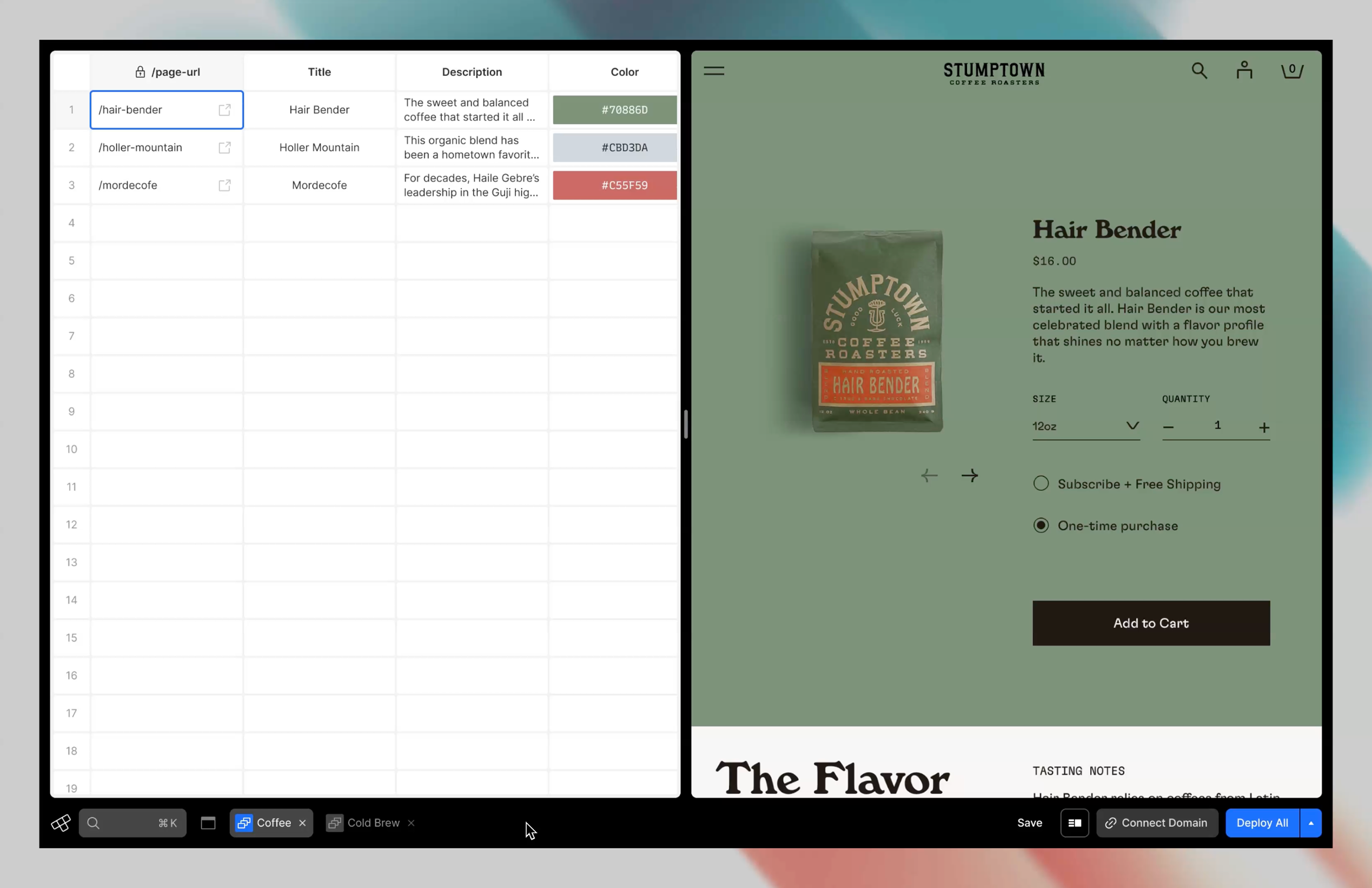This screenshot has height=888, width=1372.
Task: Click the Add to Cart button
Action: pos(1151,623)
